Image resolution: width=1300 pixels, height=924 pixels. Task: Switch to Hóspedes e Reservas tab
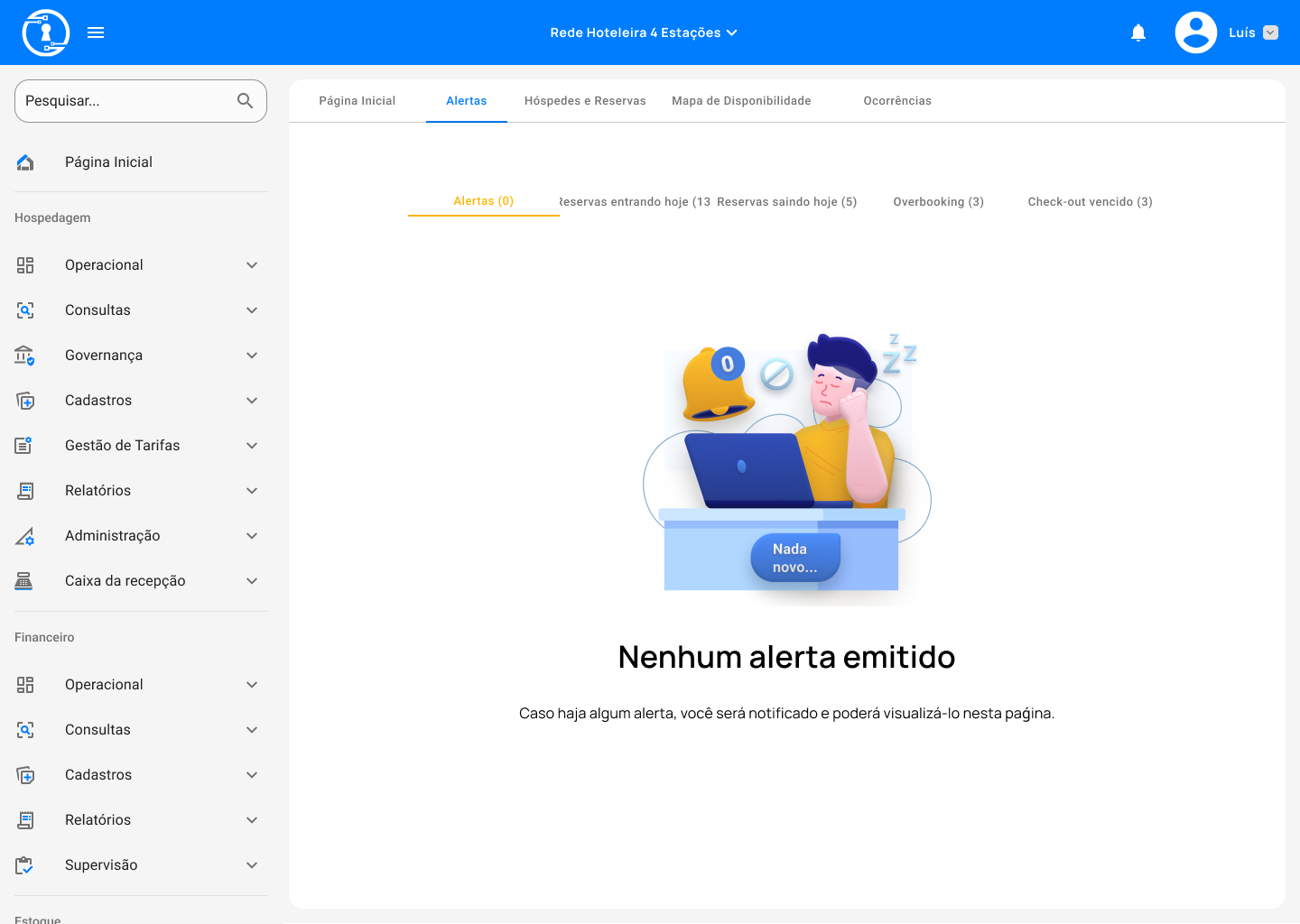point(585,101)
